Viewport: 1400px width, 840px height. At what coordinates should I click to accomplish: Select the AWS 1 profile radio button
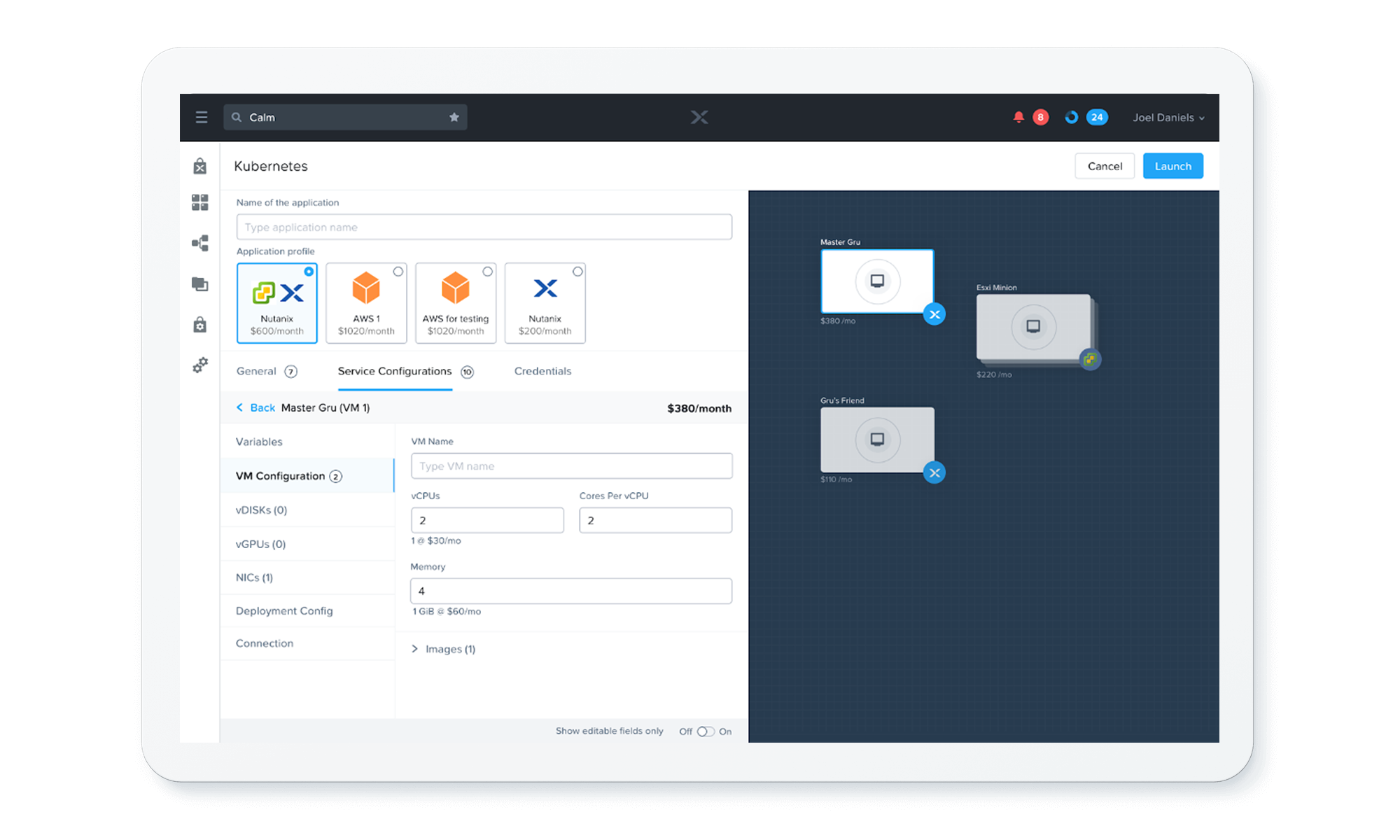point(398,272)
